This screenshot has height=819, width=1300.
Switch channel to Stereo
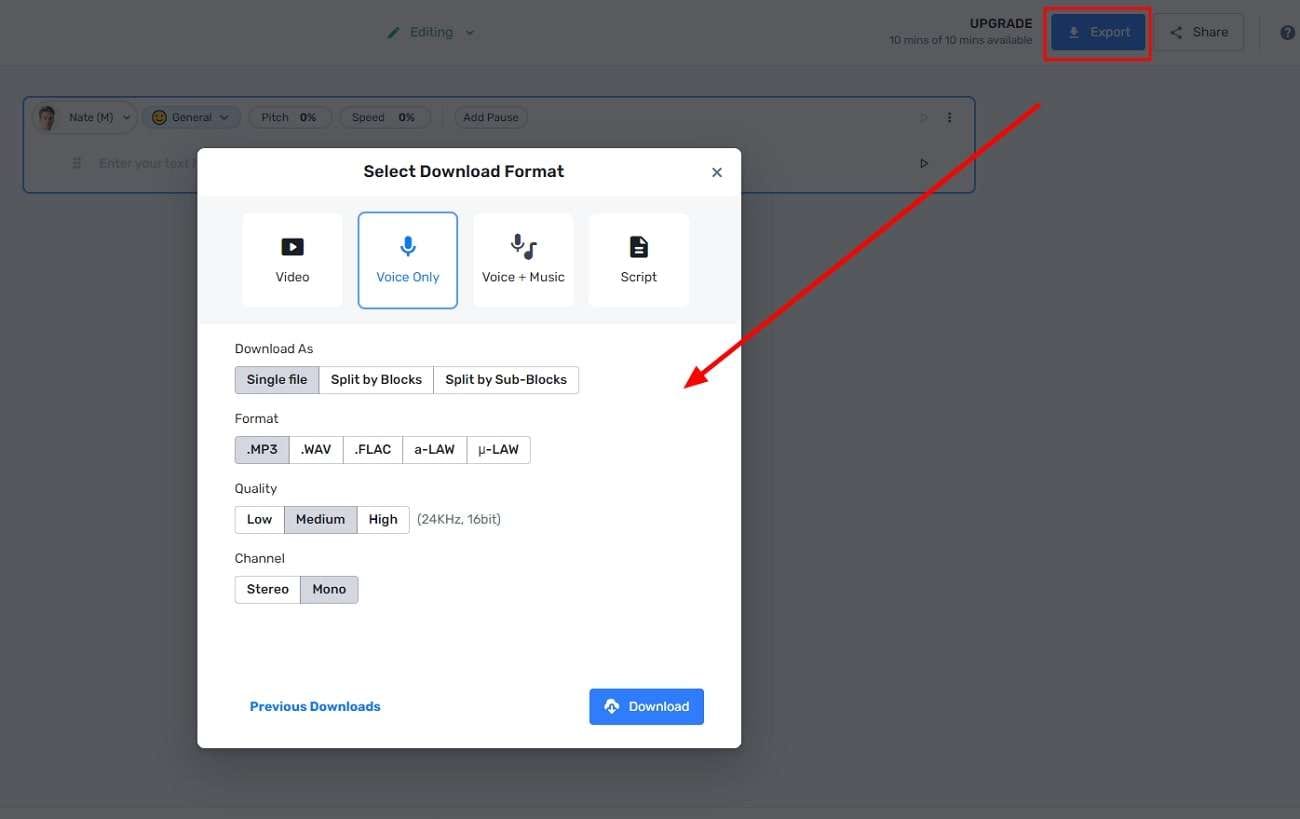coord(267,590)
